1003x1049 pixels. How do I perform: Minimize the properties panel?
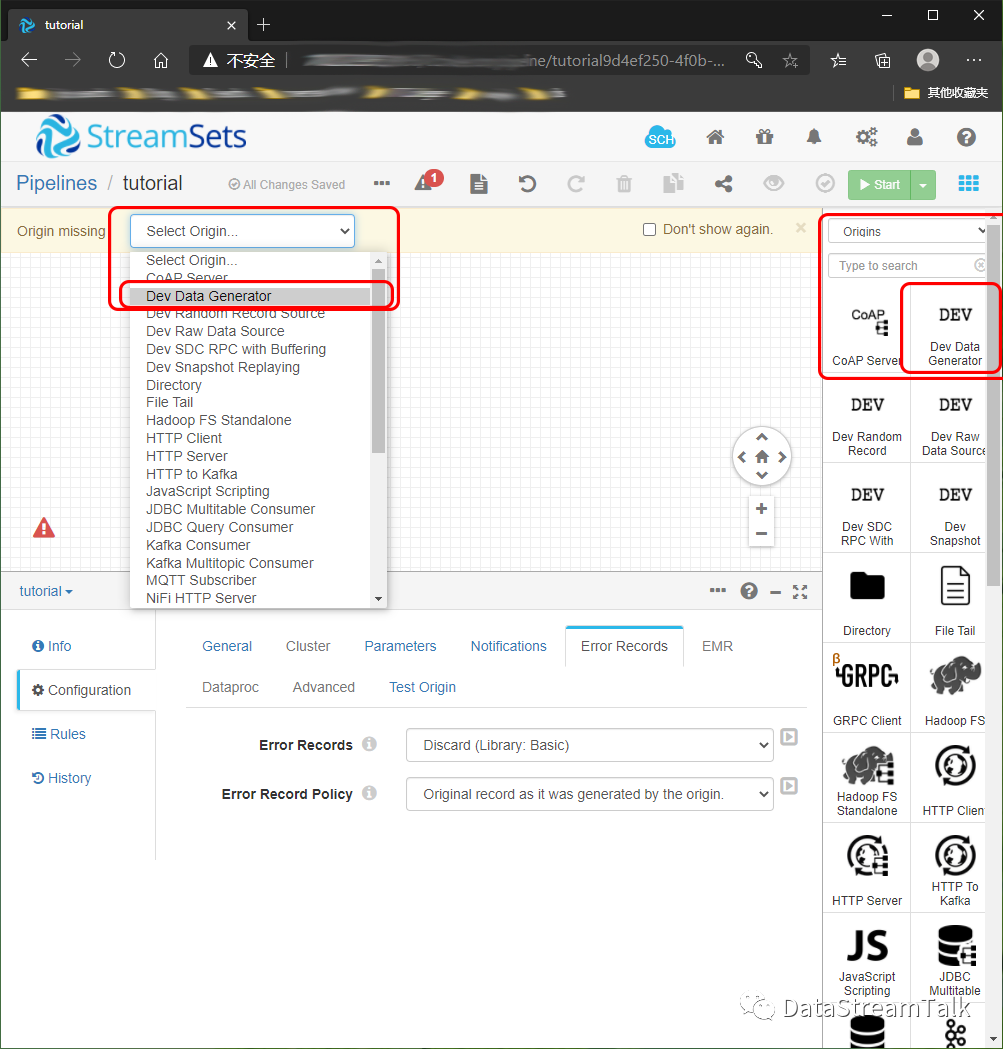tap(775, 593)
